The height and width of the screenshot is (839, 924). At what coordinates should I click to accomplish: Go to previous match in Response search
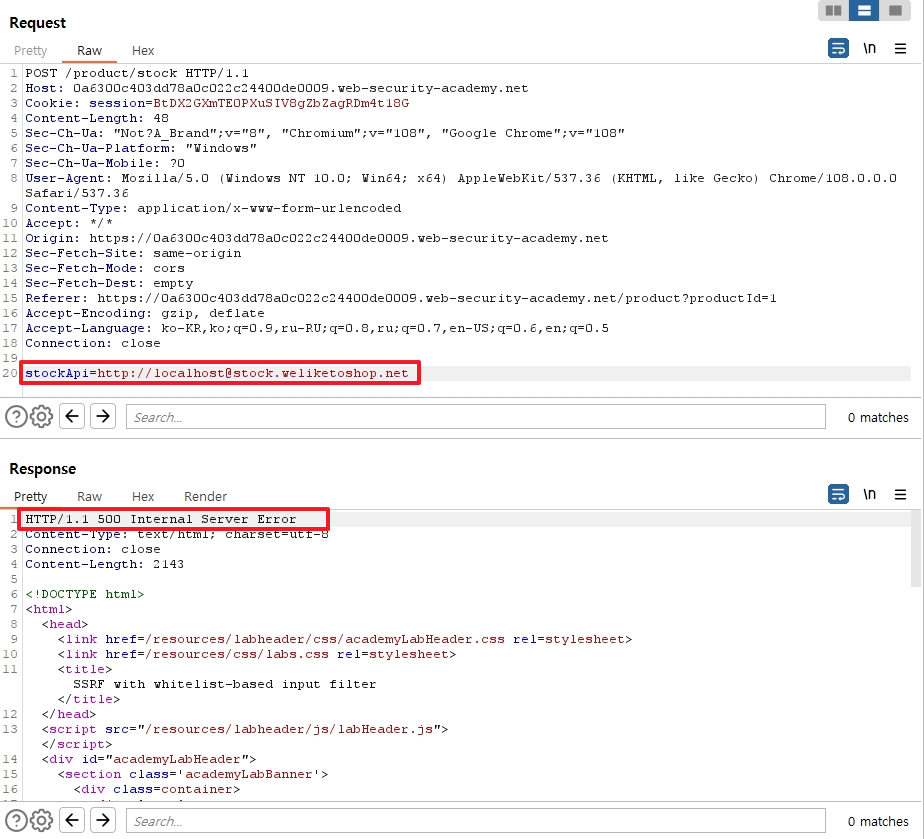[x=72, y=820]
